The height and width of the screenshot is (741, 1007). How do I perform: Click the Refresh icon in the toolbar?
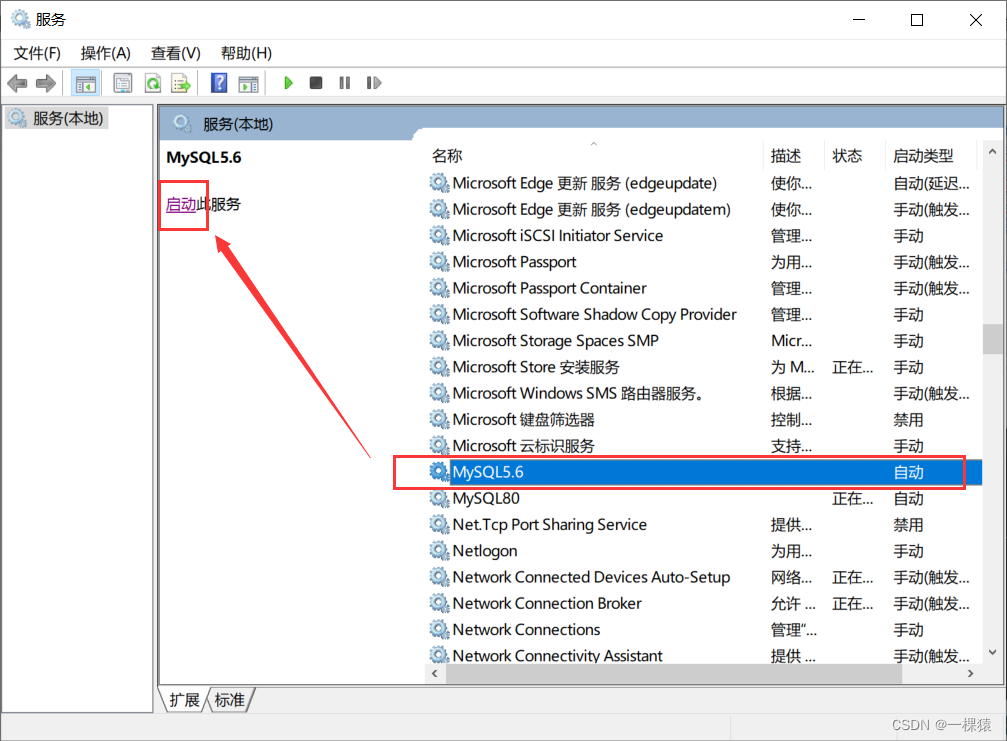click(152, 83)
